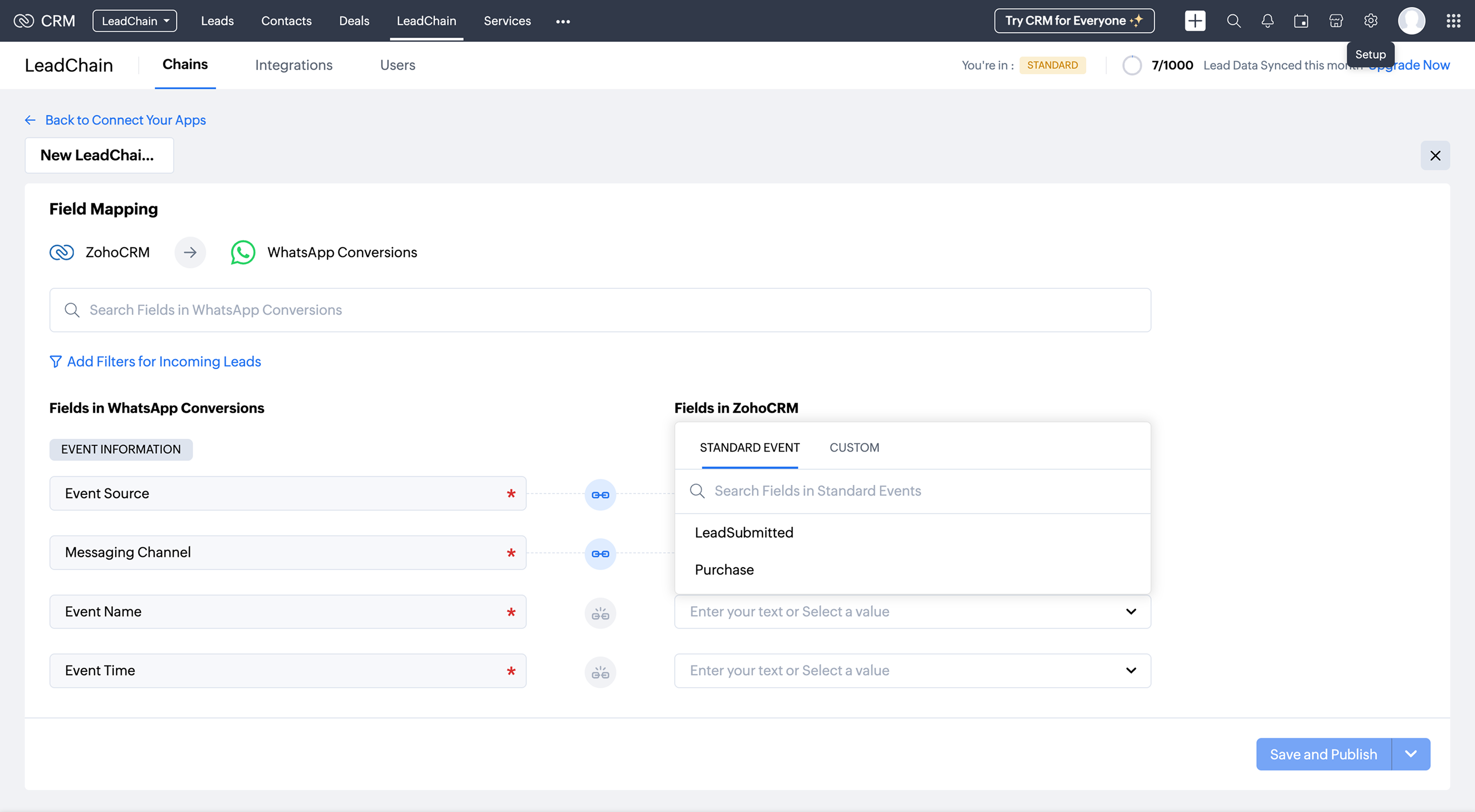Image resolution: width=1475 pixels, height=812 pixels.
Task: Click the search magnifier in top bar
Action: pyautogui.click(x=1233, y=21)
